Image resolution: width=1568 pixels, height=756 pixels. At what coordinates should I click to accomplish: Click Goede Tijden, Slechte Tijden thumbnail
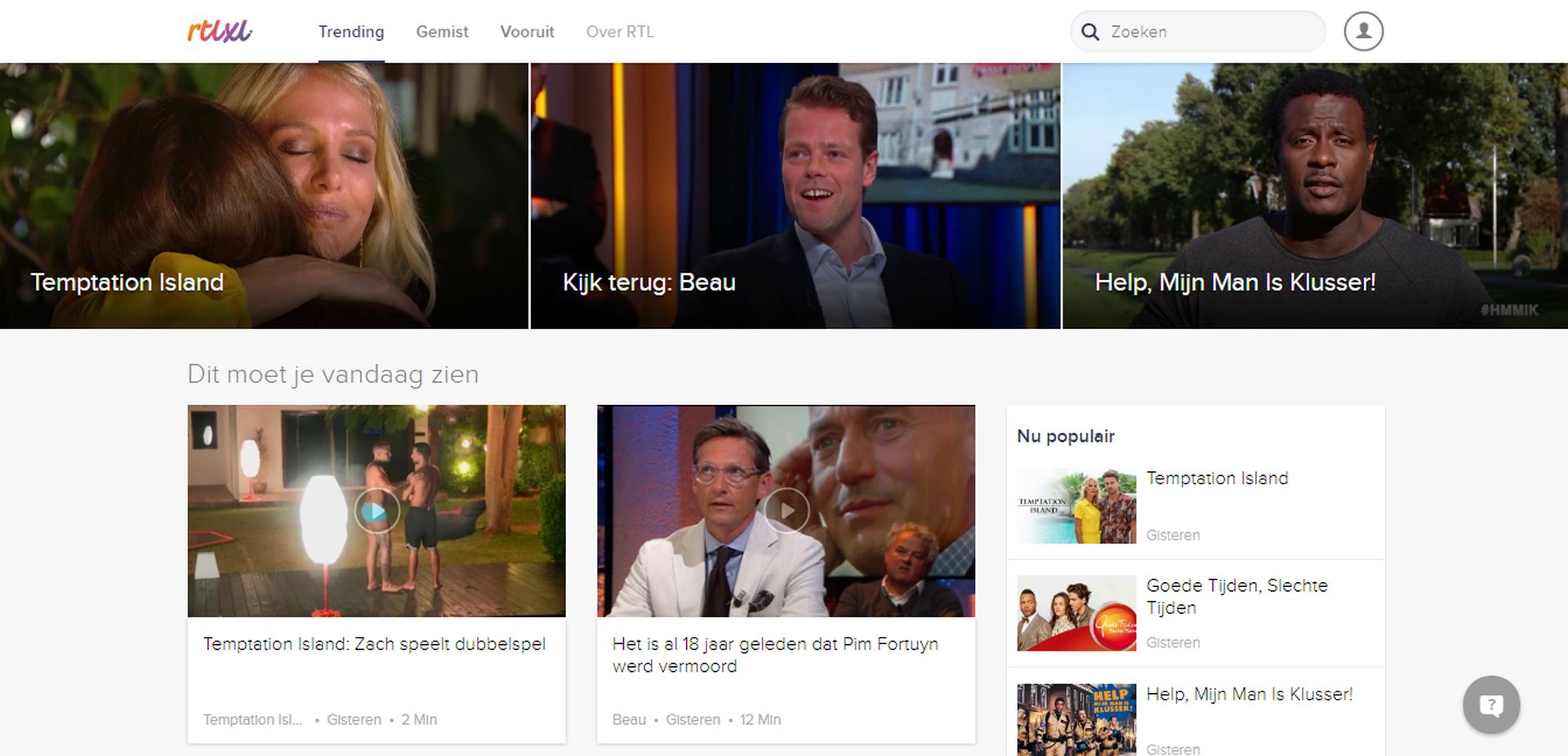point(1076,613)
